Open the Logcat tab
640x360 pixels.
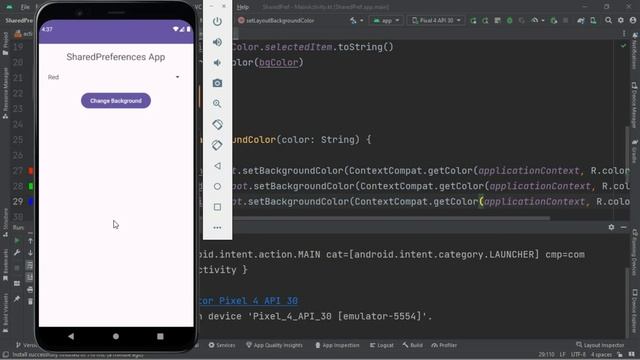(382, 345)
